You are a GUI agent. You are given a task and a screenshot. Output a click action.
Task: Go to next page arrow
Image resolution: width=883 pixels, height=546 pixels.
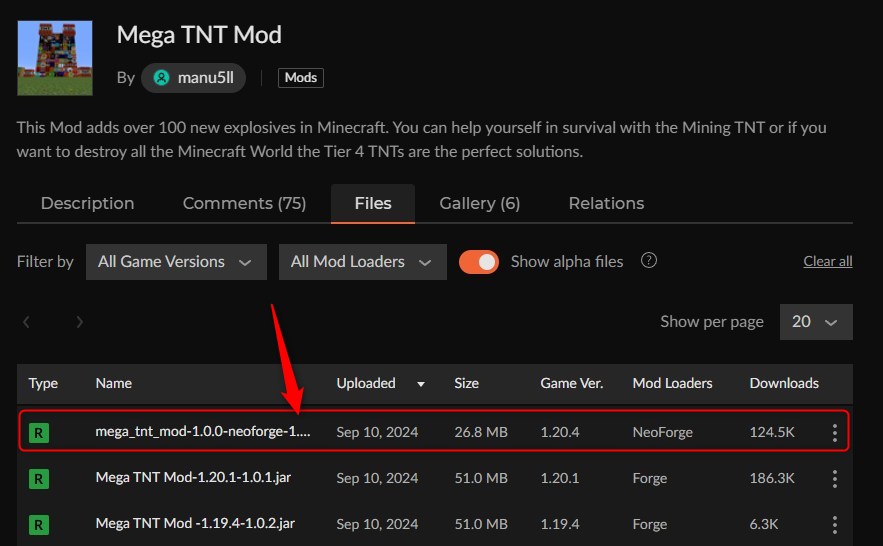point(79,322)
